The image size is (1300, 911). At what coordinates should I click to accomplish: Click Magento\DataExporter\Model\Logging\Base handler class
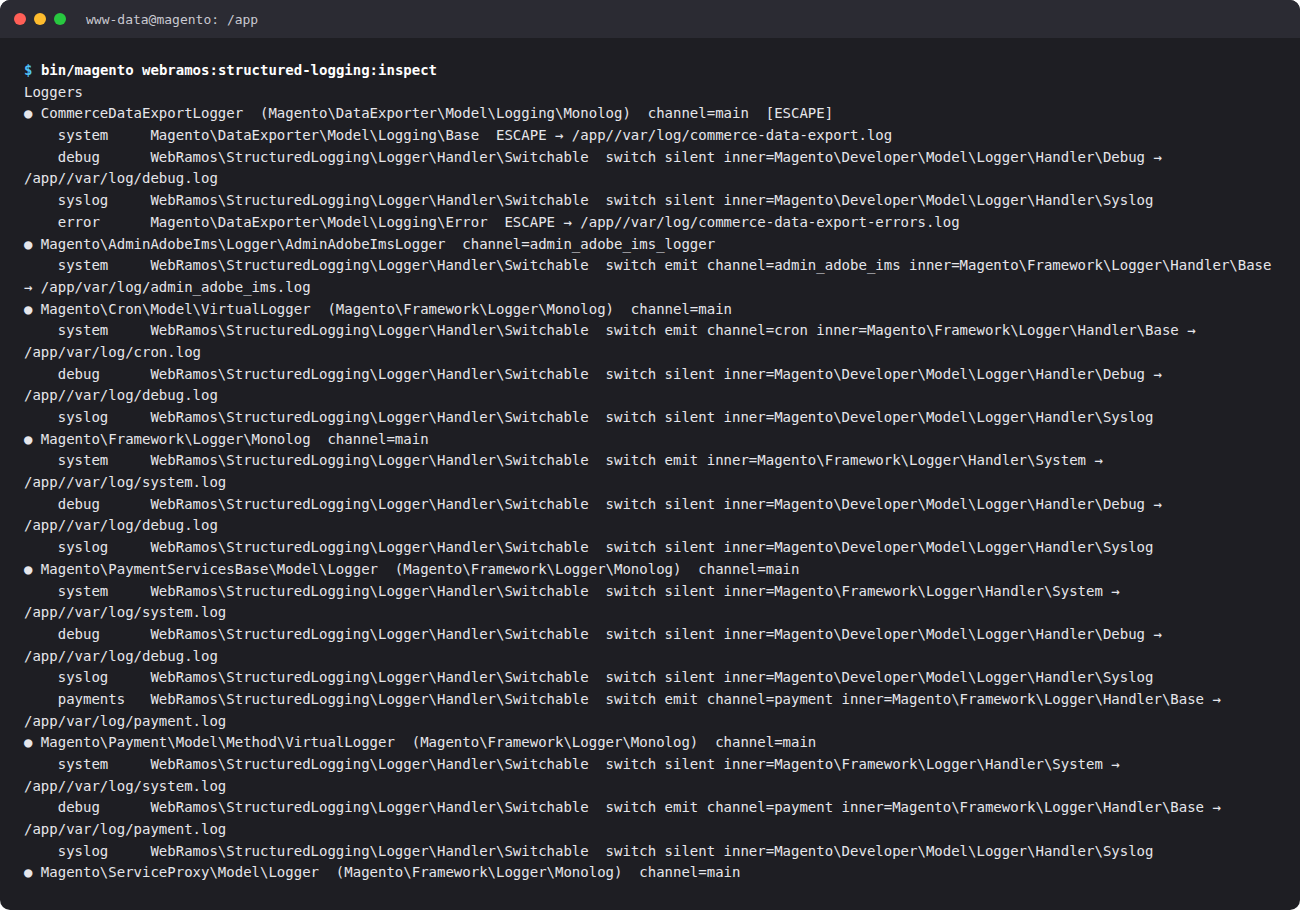[x=314, y=135]
